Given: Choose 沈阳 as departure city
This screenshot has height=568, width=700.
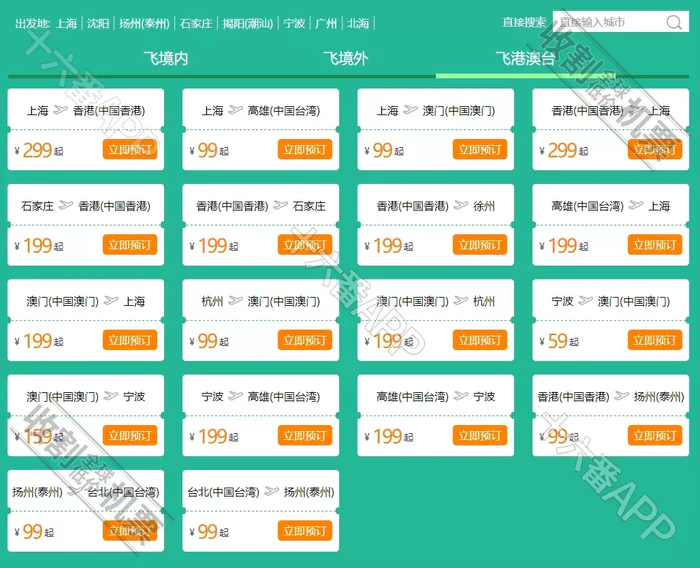Looking at the screenshot, I should point(98,23).
